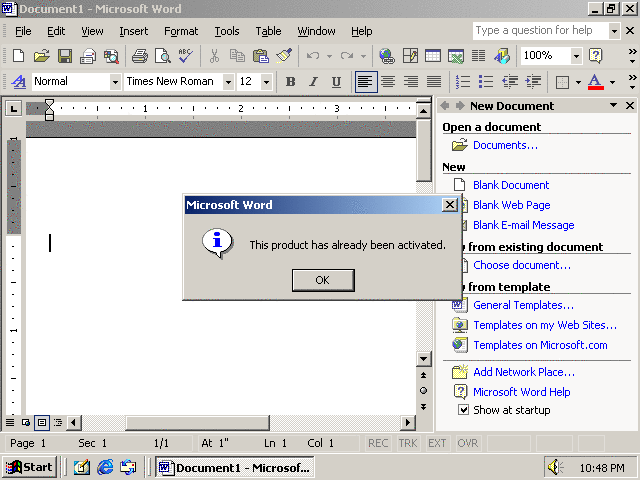Open the Format menu

pyautogui.click(x=181, y=31)
